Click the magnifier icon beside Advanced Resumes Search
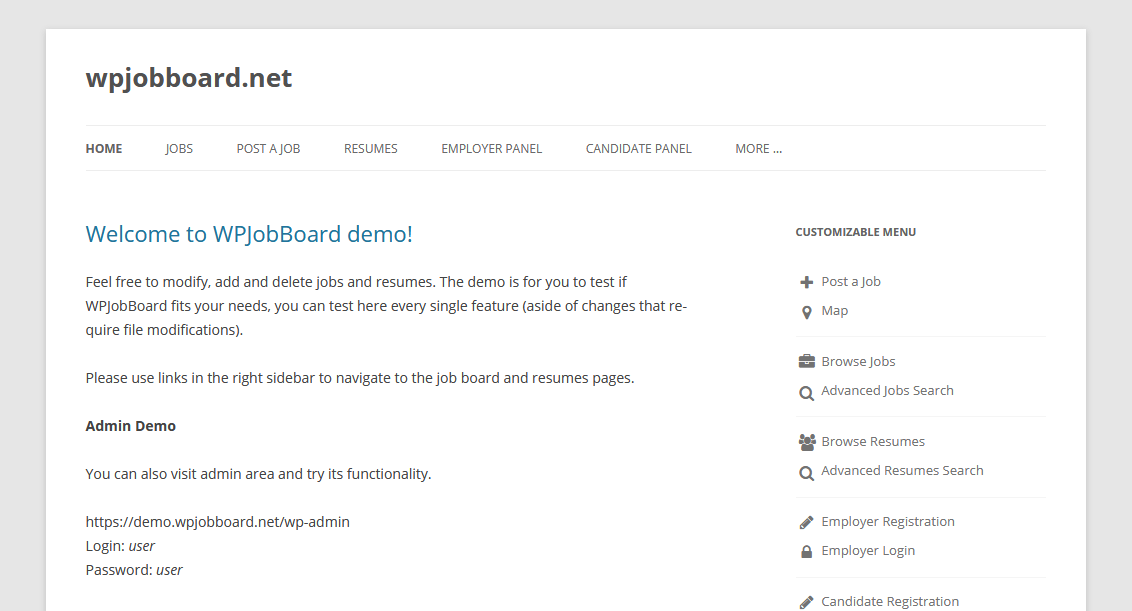Image resolution: width=1132 pixels, height=611 pixels. [806, 473]
